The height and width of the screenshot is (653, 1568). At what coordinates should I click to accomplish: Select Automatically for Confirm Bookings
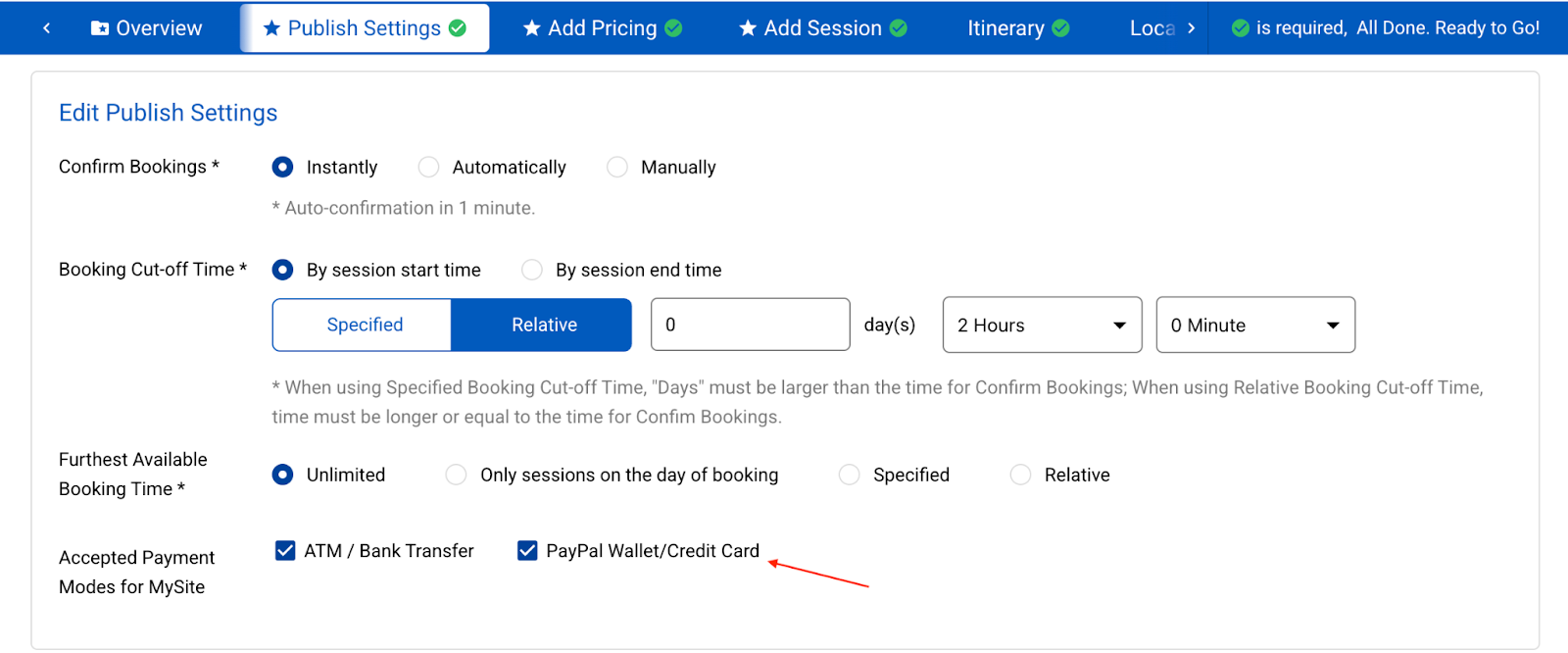[x=428, y=168]
